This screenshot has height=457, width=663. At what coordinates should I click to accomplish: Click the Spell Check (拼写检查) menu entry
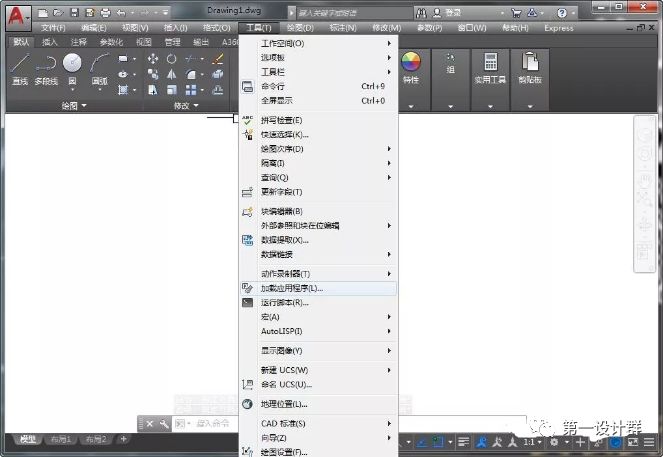[318, 120]
